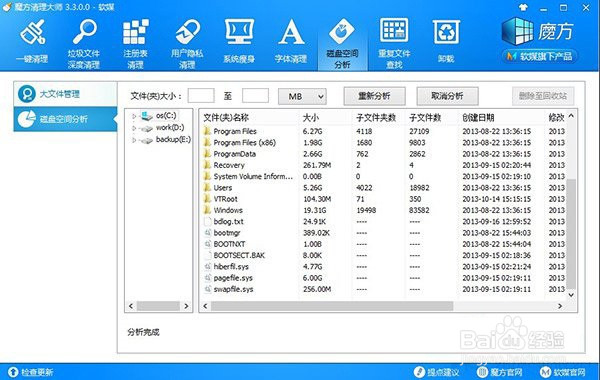This screenshot has height=380, width=600.
Task: Select 磁盘空间分析 toolbar tool
Action: [342, 43]
